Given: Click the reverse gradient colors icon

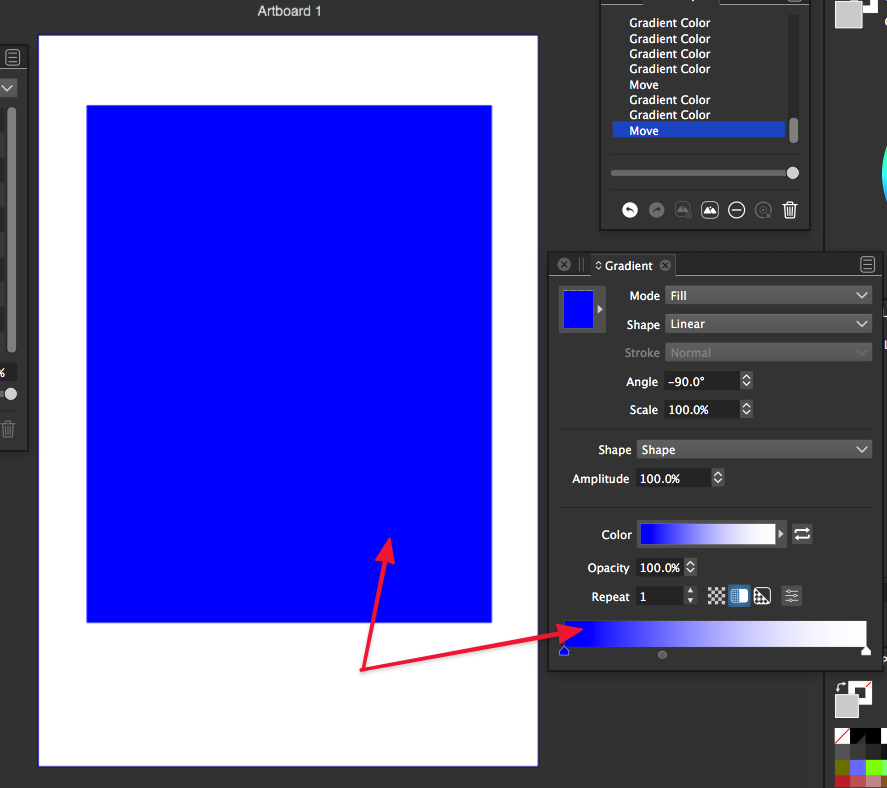Looking at the screenshot, I should [x=802, y=534].
